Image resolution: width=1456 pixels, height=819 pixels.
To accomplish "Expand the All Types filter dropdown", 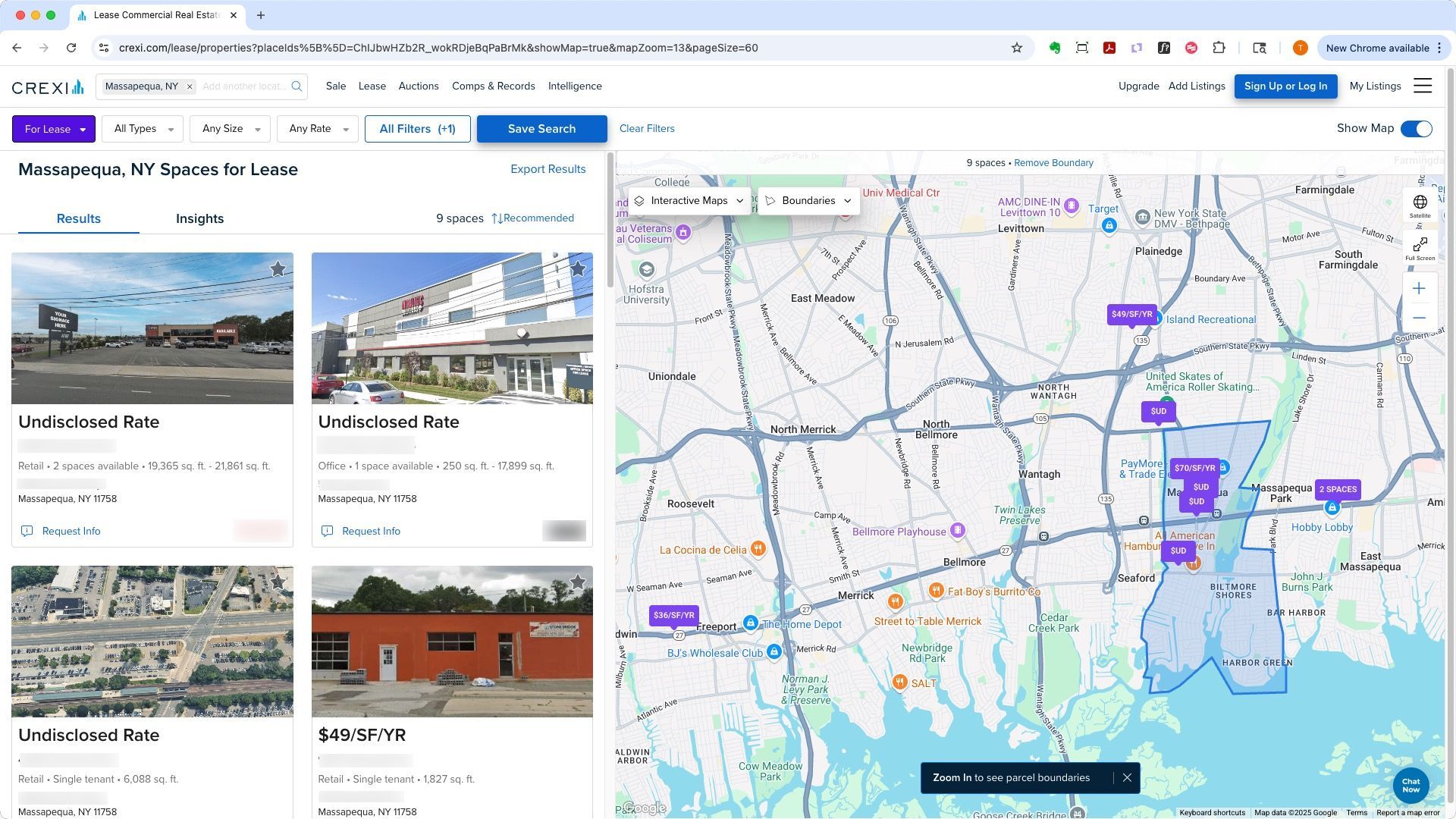I will point(143,129).
